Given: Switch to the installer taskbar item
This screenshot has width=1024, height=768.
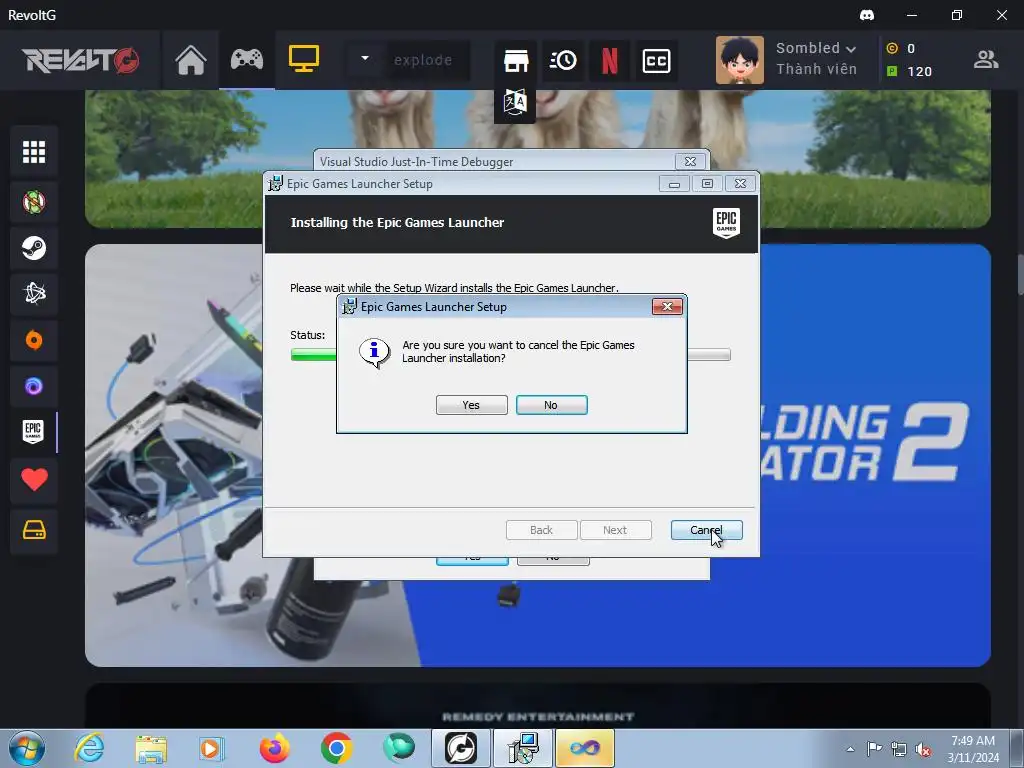Looking at the screenshot, I should [523, 748].
